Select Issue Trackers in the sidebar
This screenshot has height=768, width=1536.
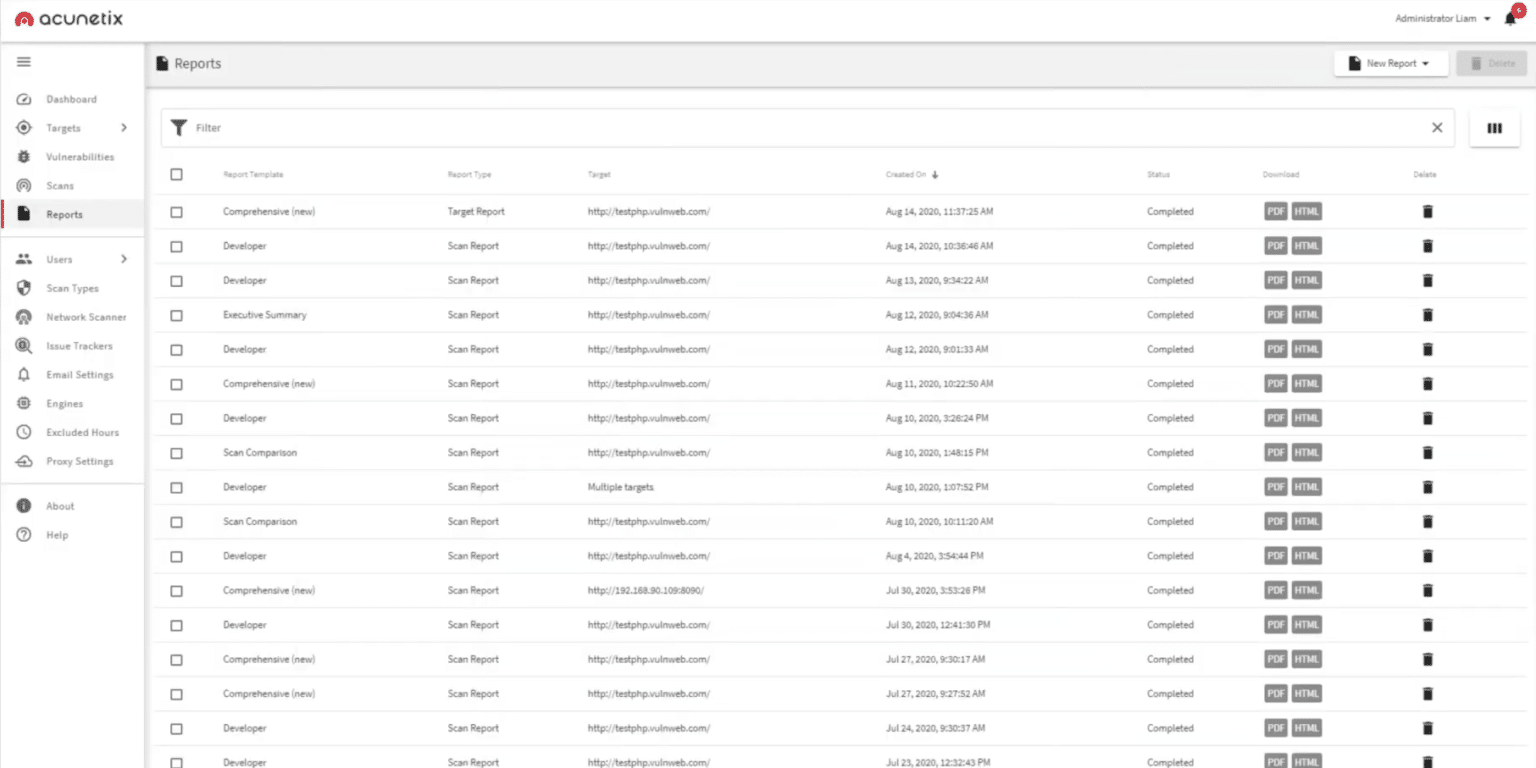tap(80, 345)
